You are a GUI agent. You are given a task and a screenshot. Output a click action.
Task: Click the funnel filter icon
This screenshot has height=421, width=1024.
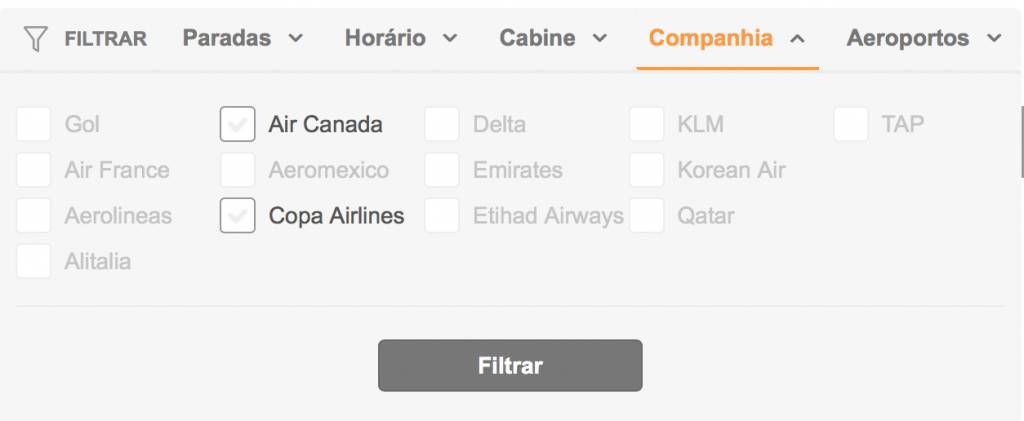pos(35,39)
